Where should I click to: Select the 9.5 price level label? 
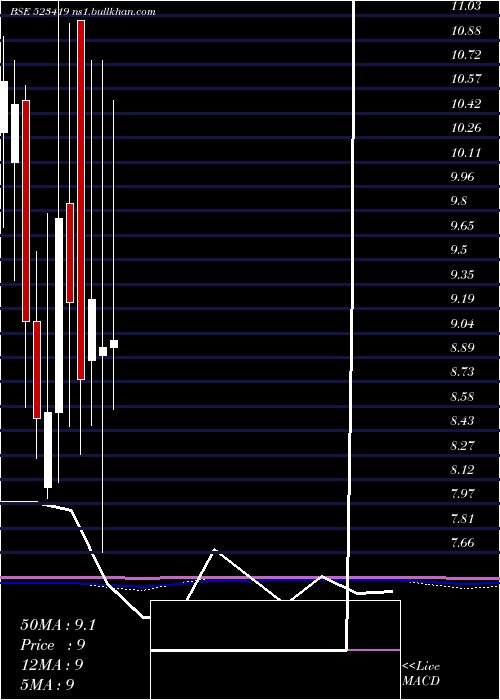click(x=458, y=250)
